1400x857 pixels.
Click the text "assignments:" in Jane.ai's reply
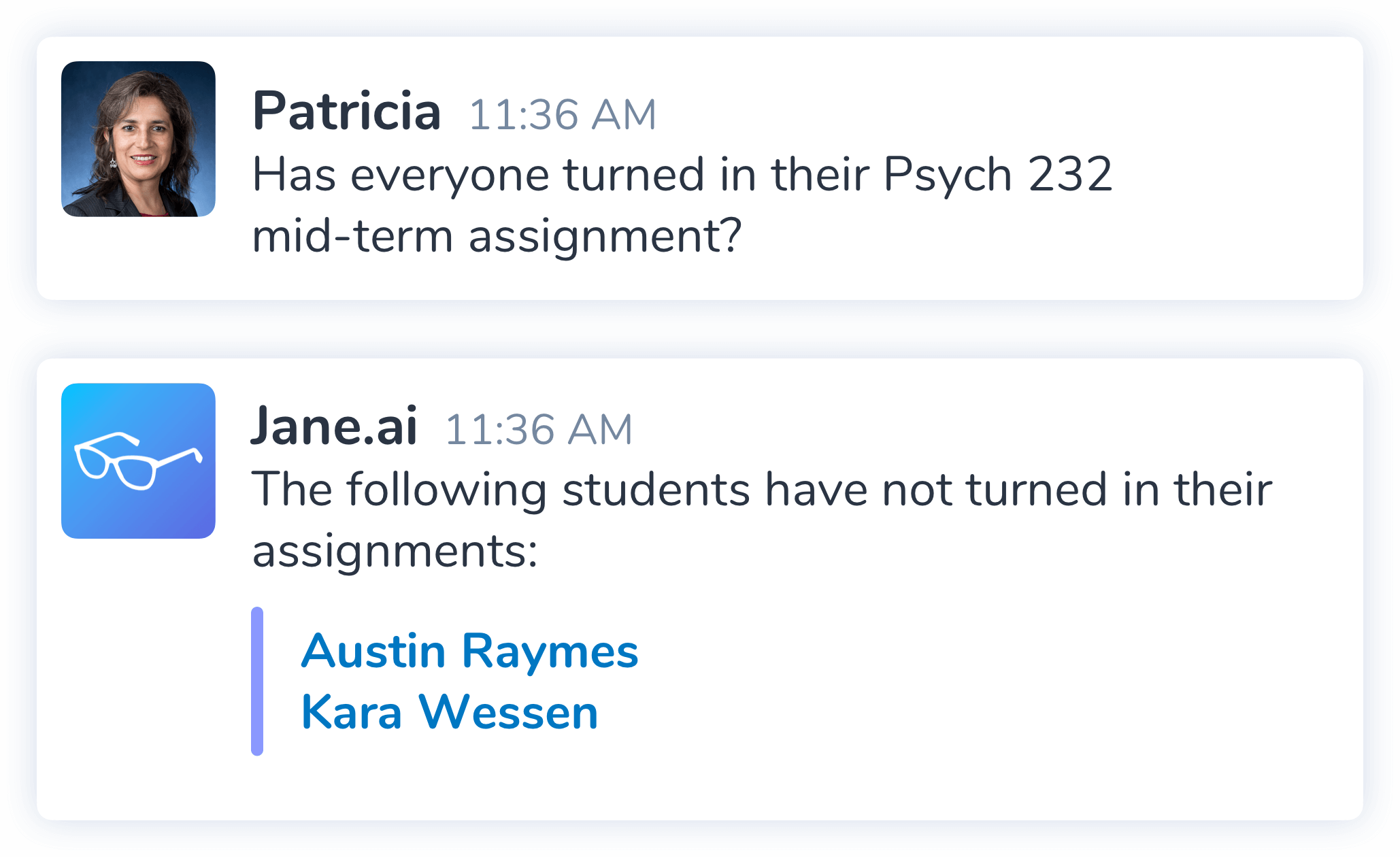pos(395,551)
